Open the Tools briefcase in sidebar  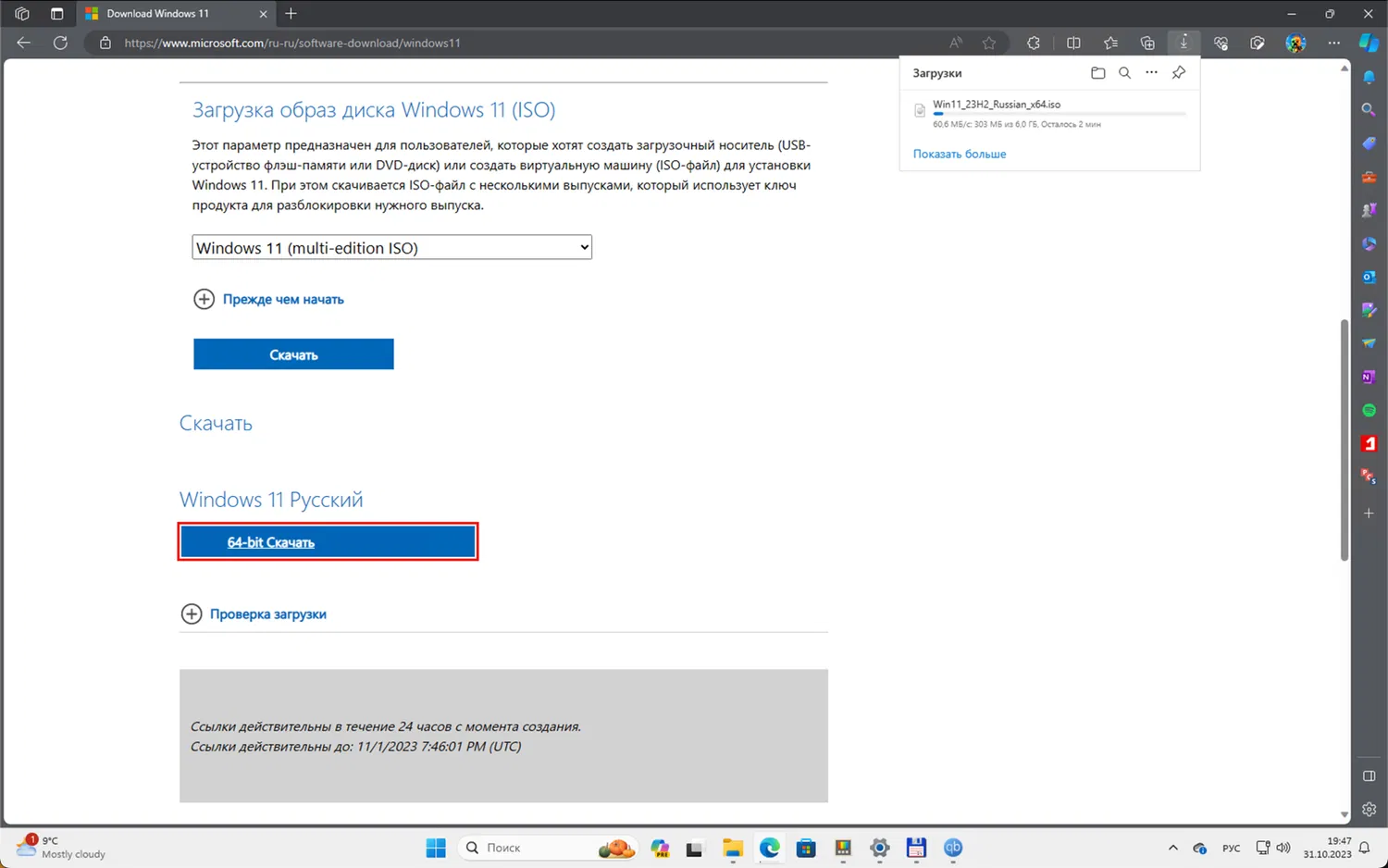pyautogui.click(x=1369, y=177)
